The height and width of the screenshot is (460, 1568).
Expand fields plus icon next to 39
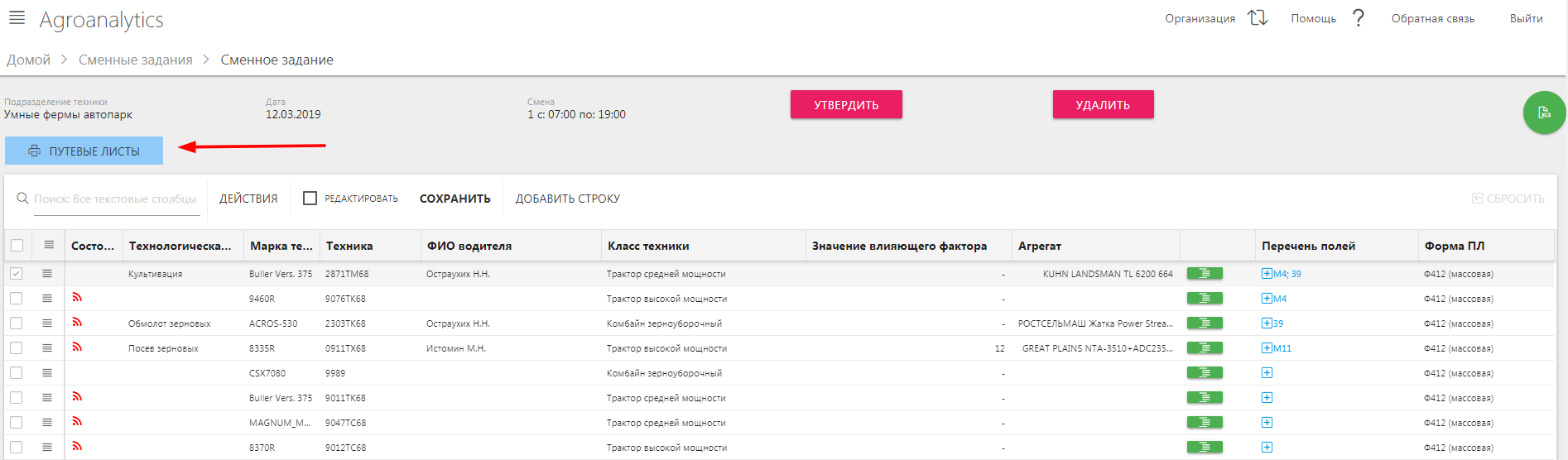pos(1267,323)
